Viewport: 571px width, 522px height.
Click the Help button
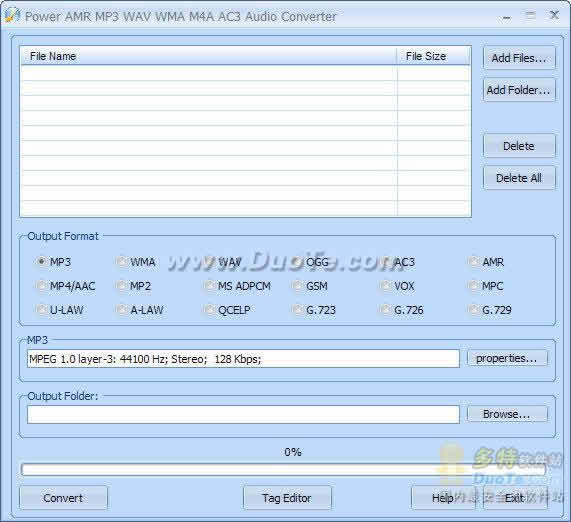pos(443,498)
